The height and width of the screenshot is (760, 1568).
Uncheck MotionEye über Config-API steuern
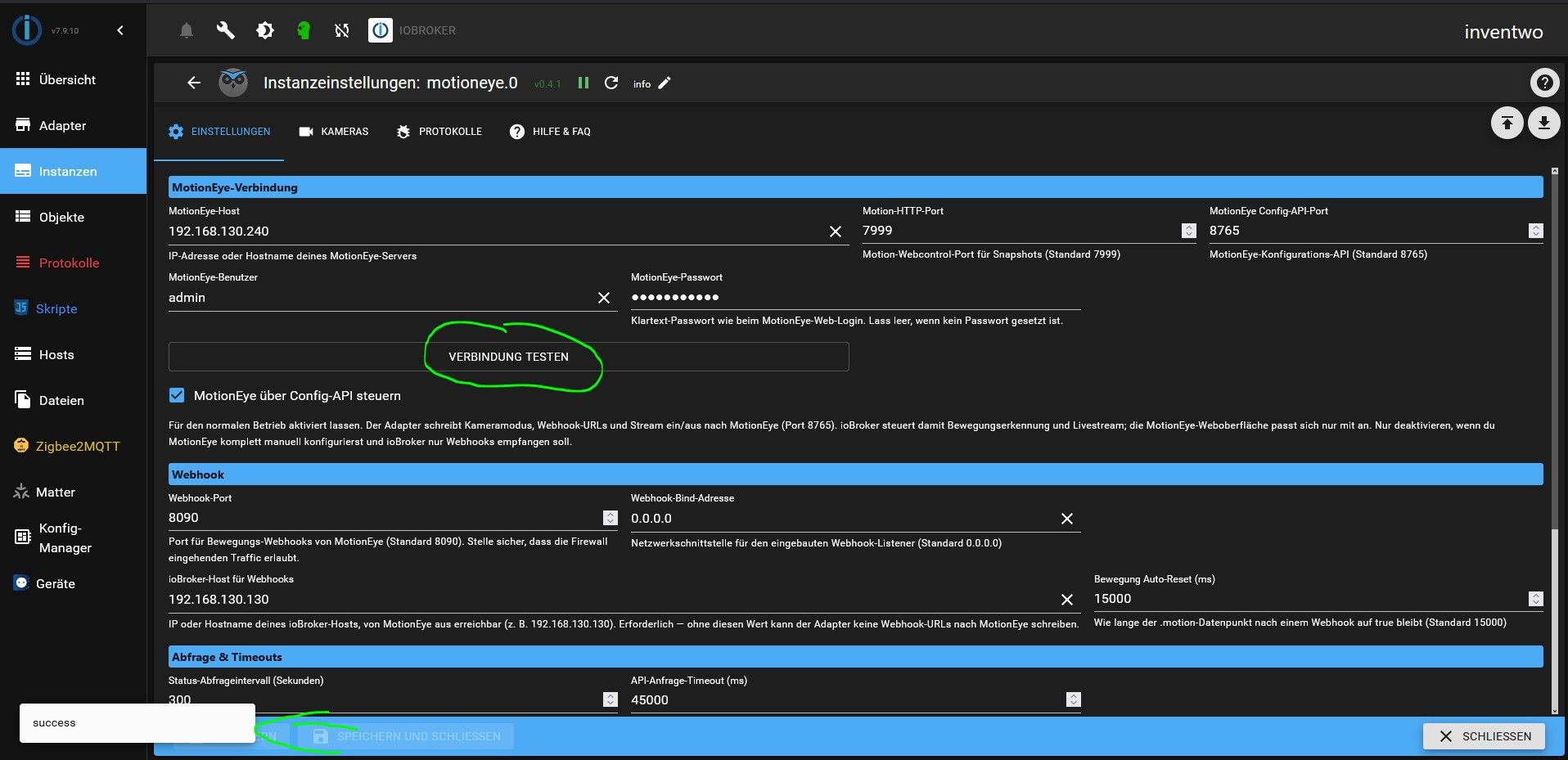tap(177, 395)
